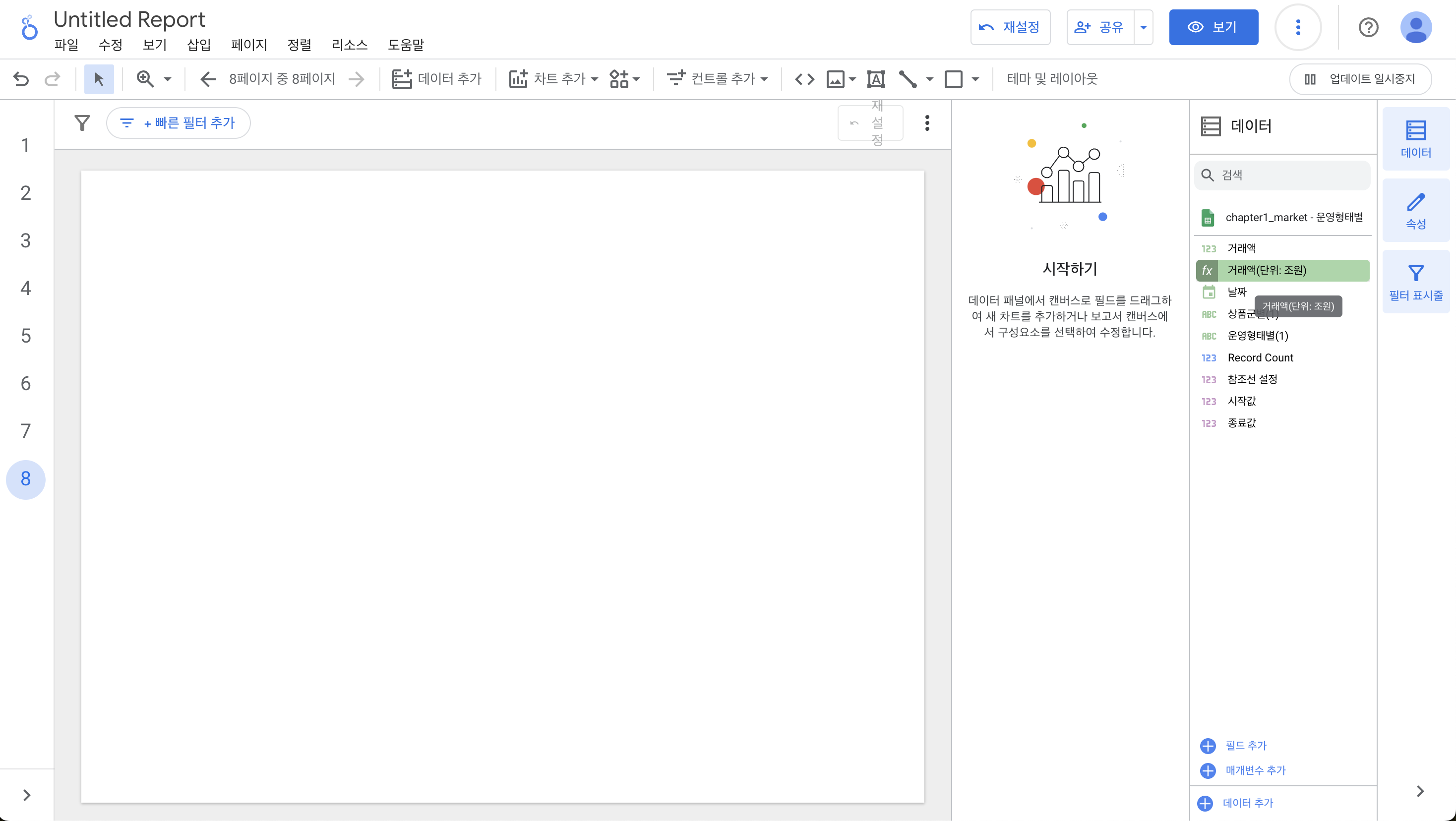Click the 필드 추가 link
The width and height of the screenshot is (1456, 821).
[1245, 745]
